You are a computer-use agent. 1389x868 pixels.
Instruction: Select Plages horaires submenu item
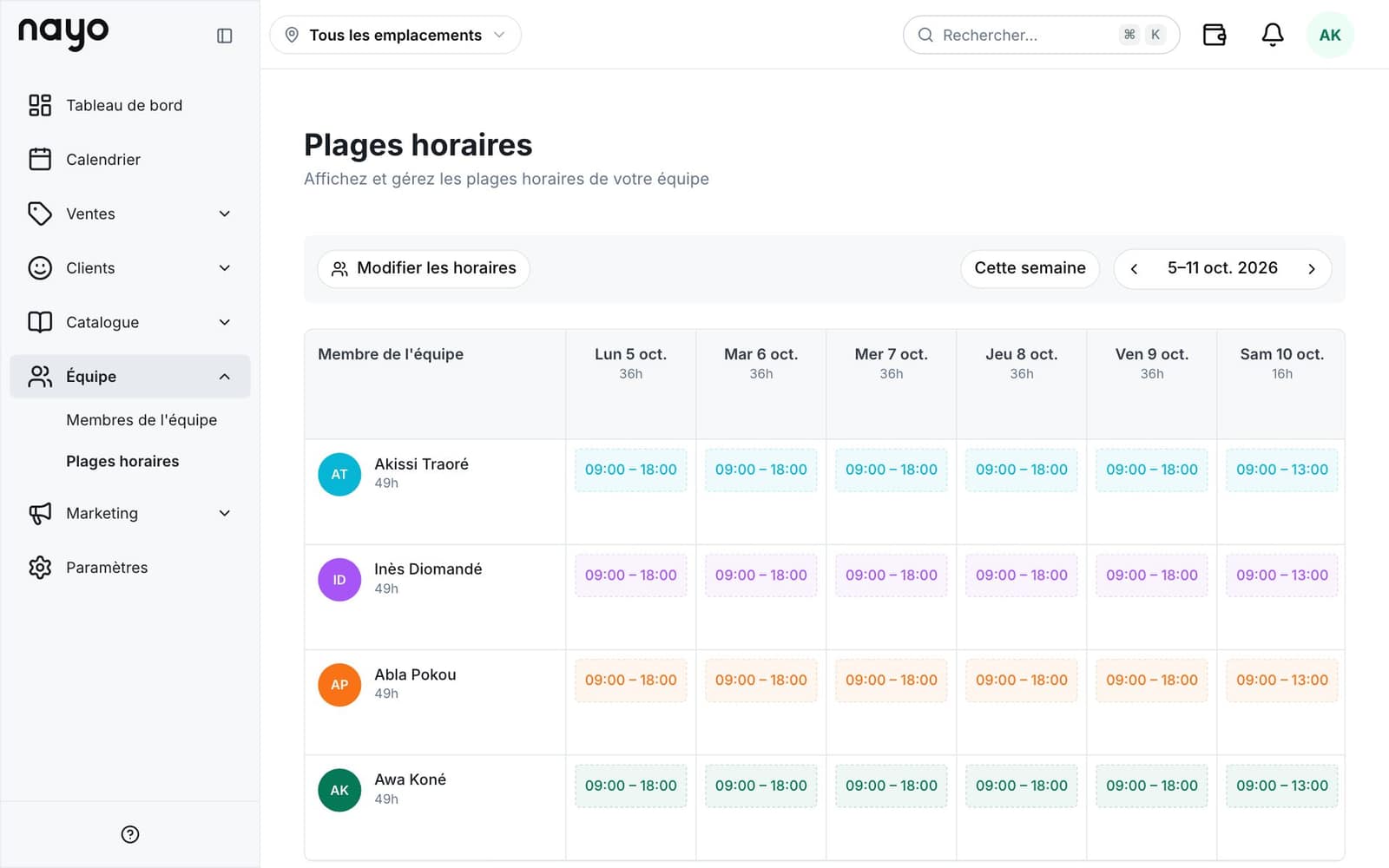click(x=122, y=461)
